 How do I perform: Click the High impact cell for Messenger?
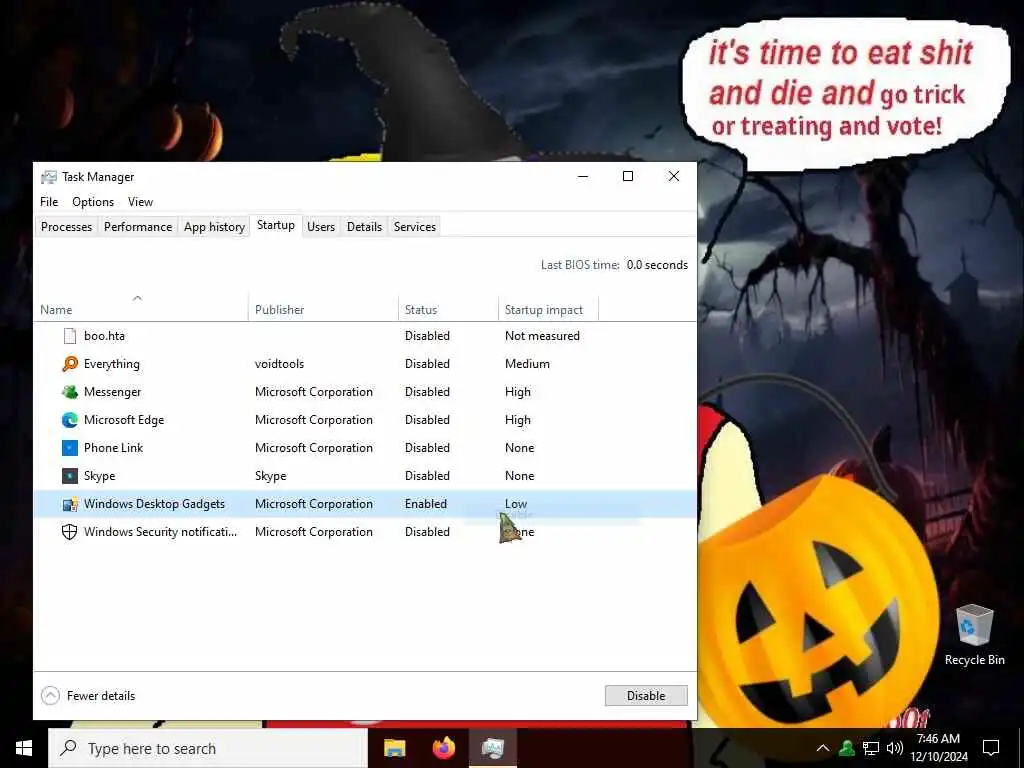click(x=518, y=392)
